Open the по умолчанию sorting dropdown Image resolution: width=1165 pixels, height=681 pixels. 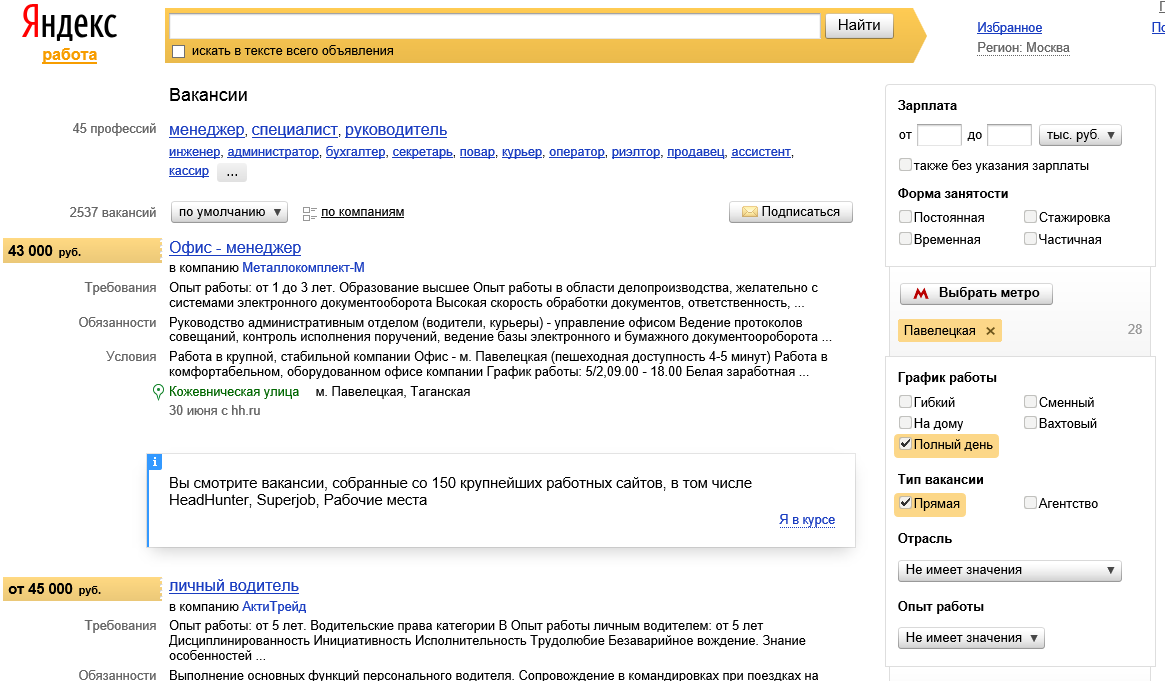coord(229,212)
